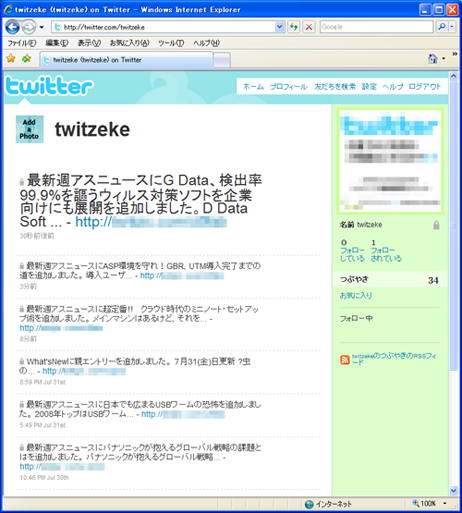Viewport: 462px width, 513px height.
Task: Click the magnifier Search button
Action: (x=442, y=27)
